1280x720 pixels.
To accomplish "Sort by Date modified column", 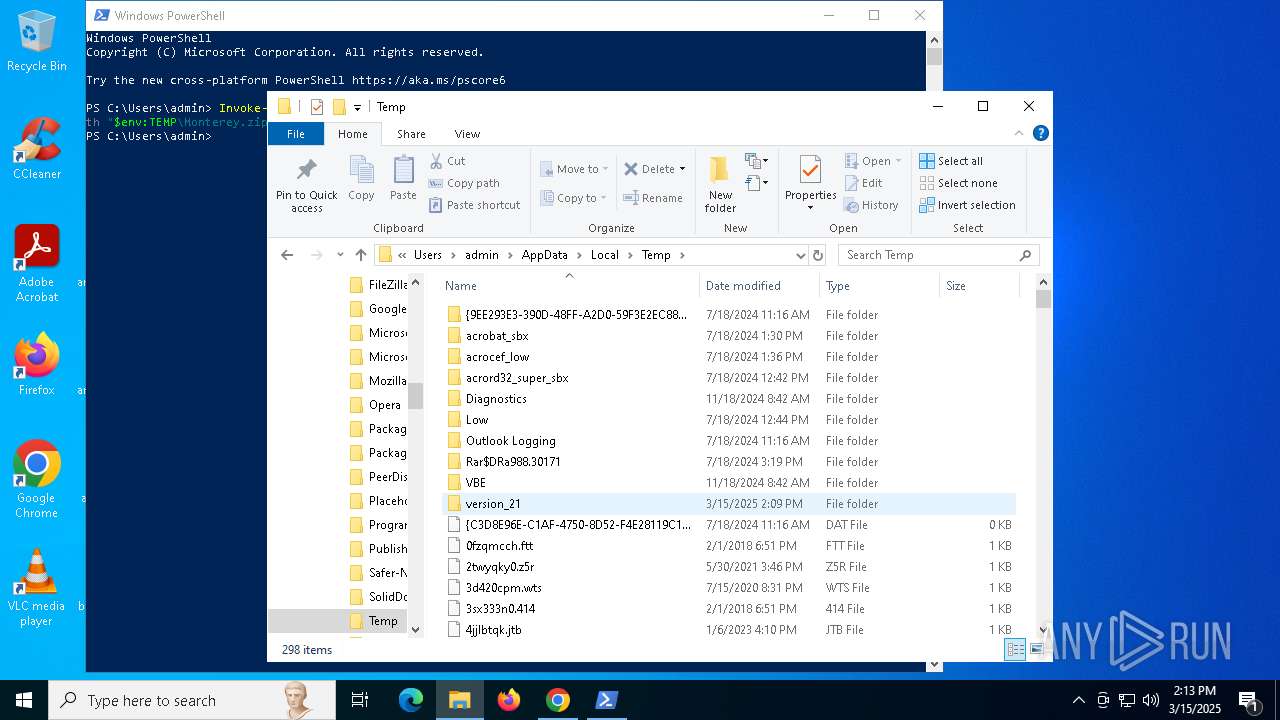I will (759, 286).
